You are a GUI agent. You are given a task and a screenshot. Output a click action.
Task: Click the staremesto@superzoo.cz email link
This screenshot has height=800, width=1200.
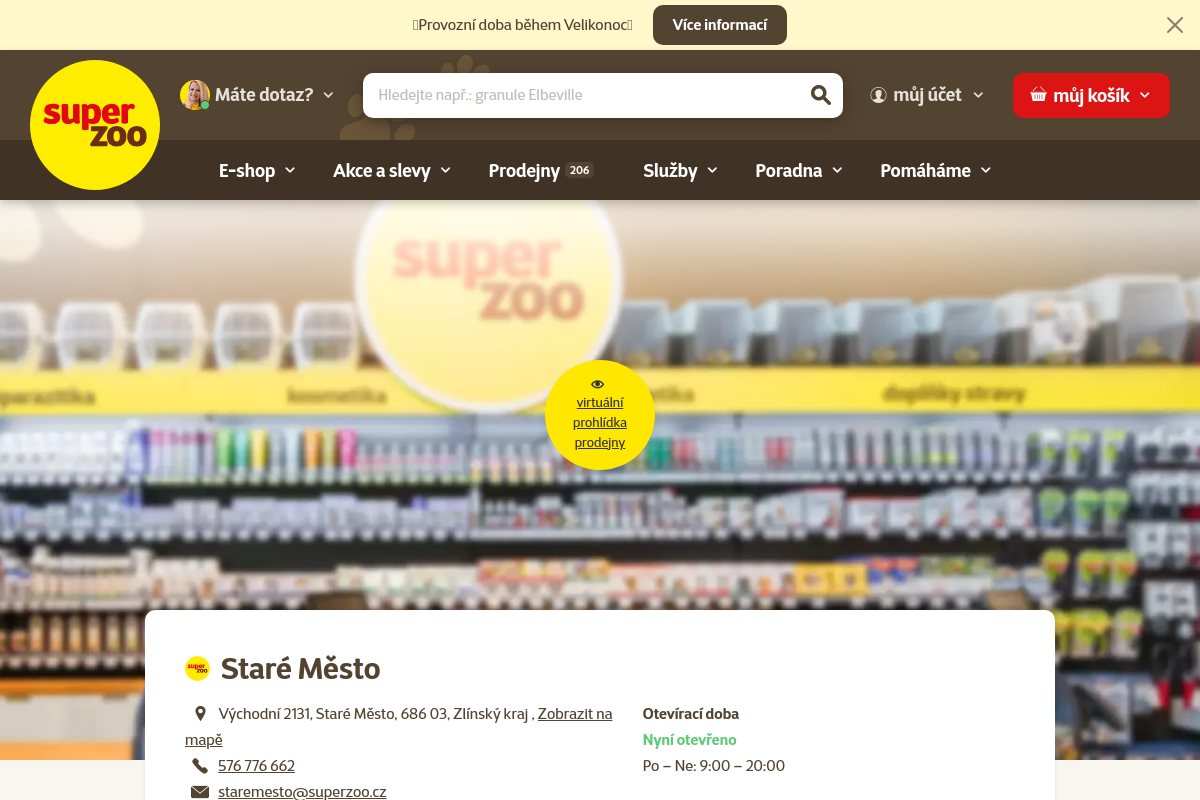[x=302, y=791]
